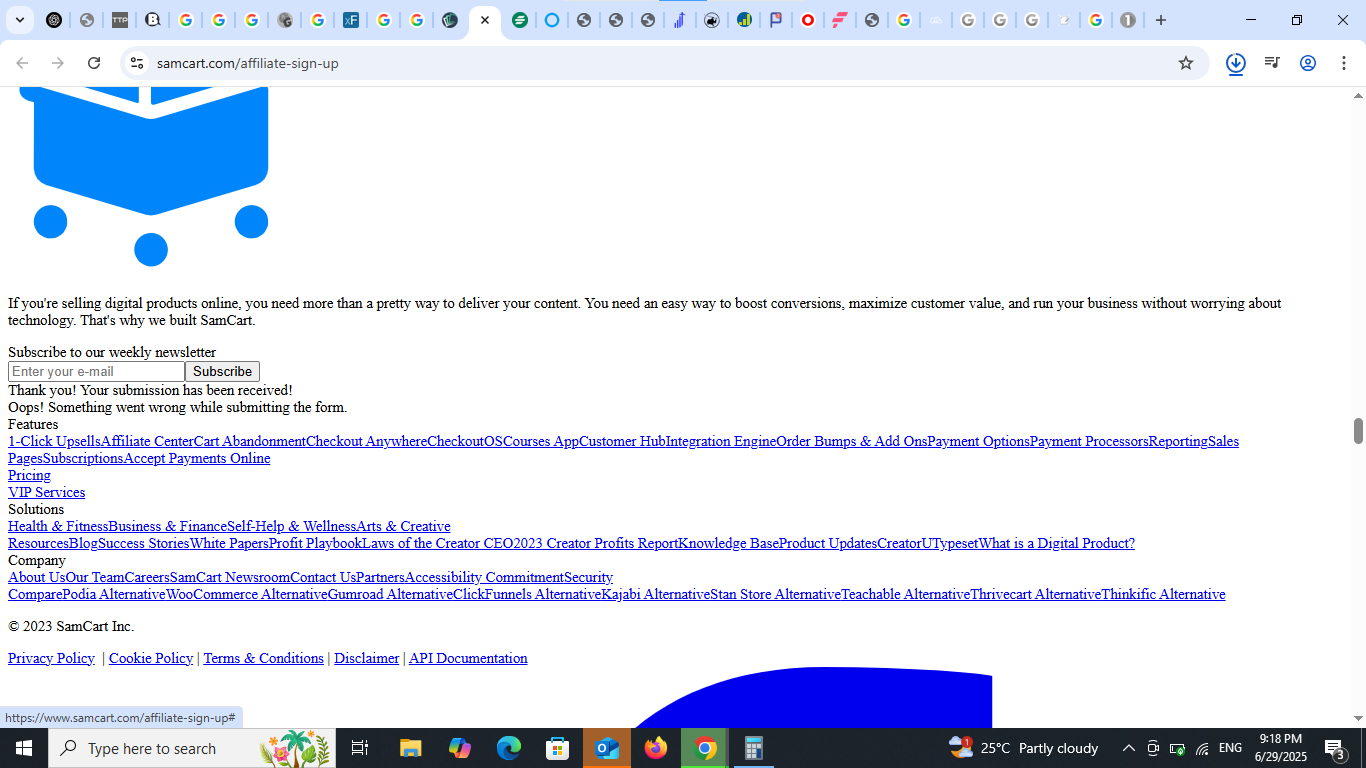Viewport: 1366px width, 768px height.
Task: Show hidden system tray icons chevron
Action: [1128, 748]
